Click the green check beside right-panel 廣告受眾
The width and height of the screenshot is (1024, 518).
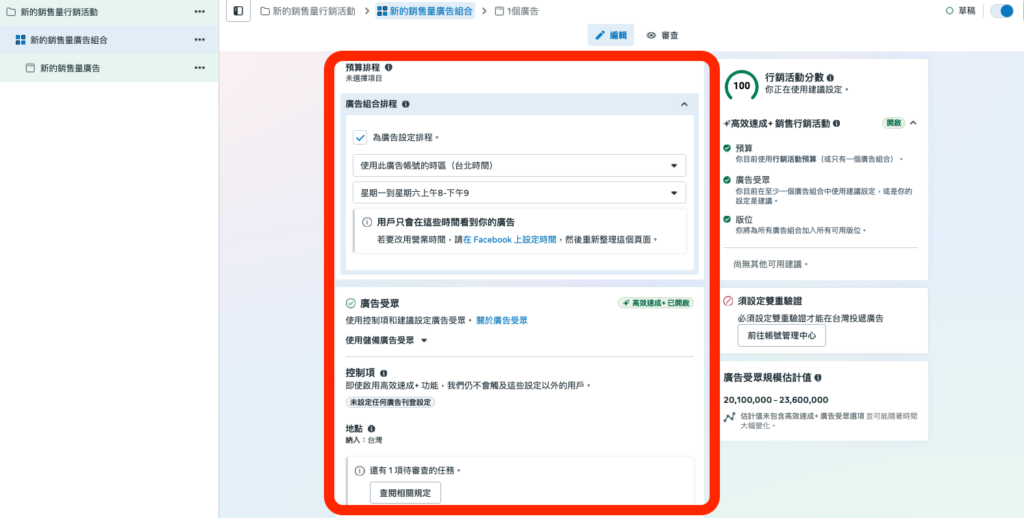pyautogui.click(x=727, y=180)
